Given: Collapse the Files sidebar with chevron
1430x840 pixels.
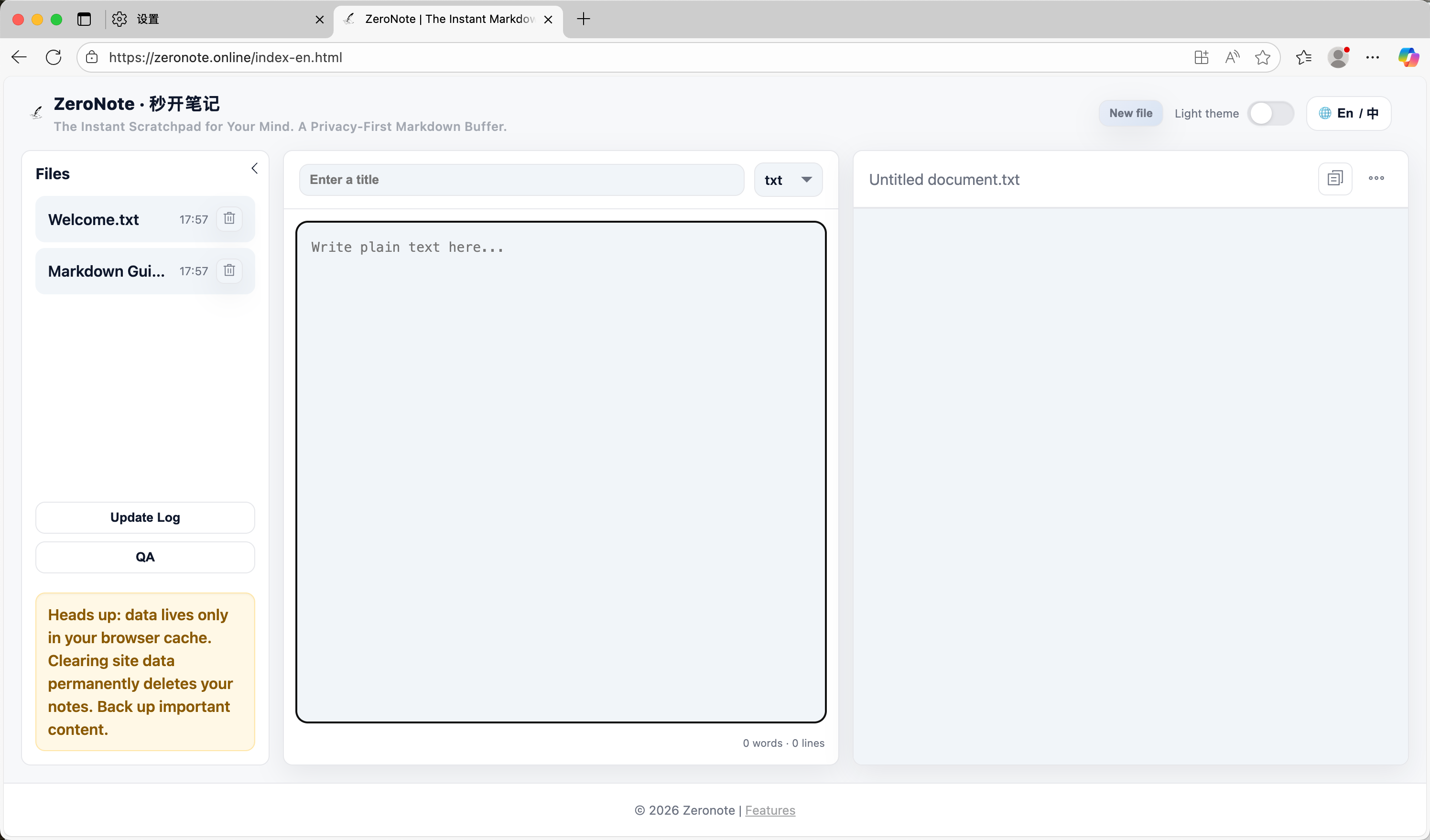Looking at the screenshot, I should 254,169.
